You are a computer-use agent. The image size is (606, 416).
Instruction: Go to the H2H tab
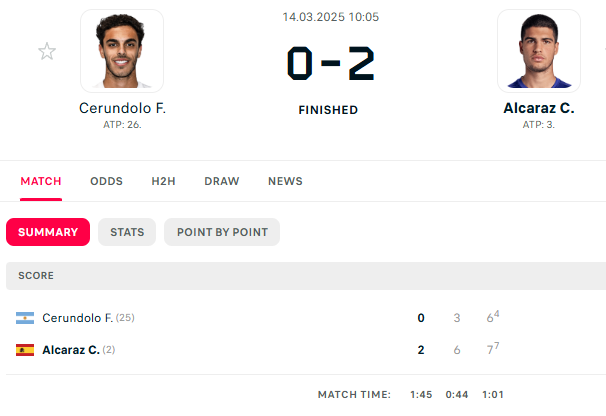(x=164, y=181)
